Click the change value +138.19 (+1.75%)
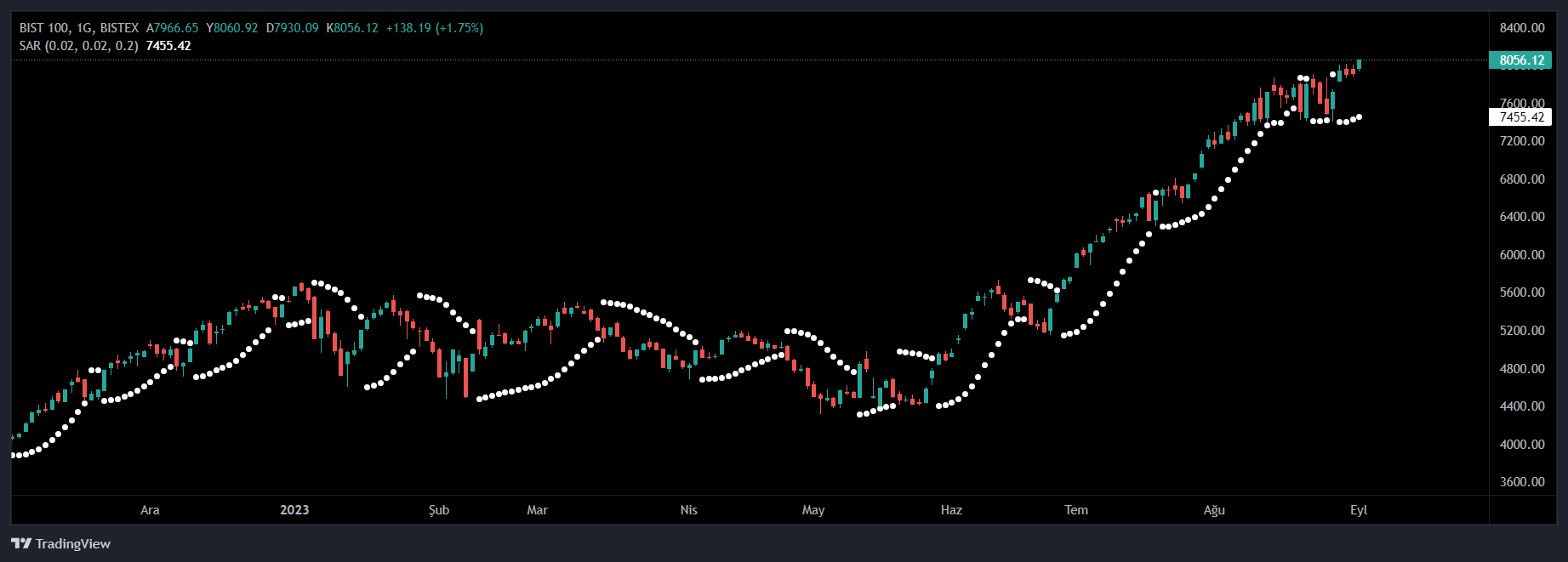This screenshot has width=1568, height=562. pyautogui.click(x=435, y=28)
